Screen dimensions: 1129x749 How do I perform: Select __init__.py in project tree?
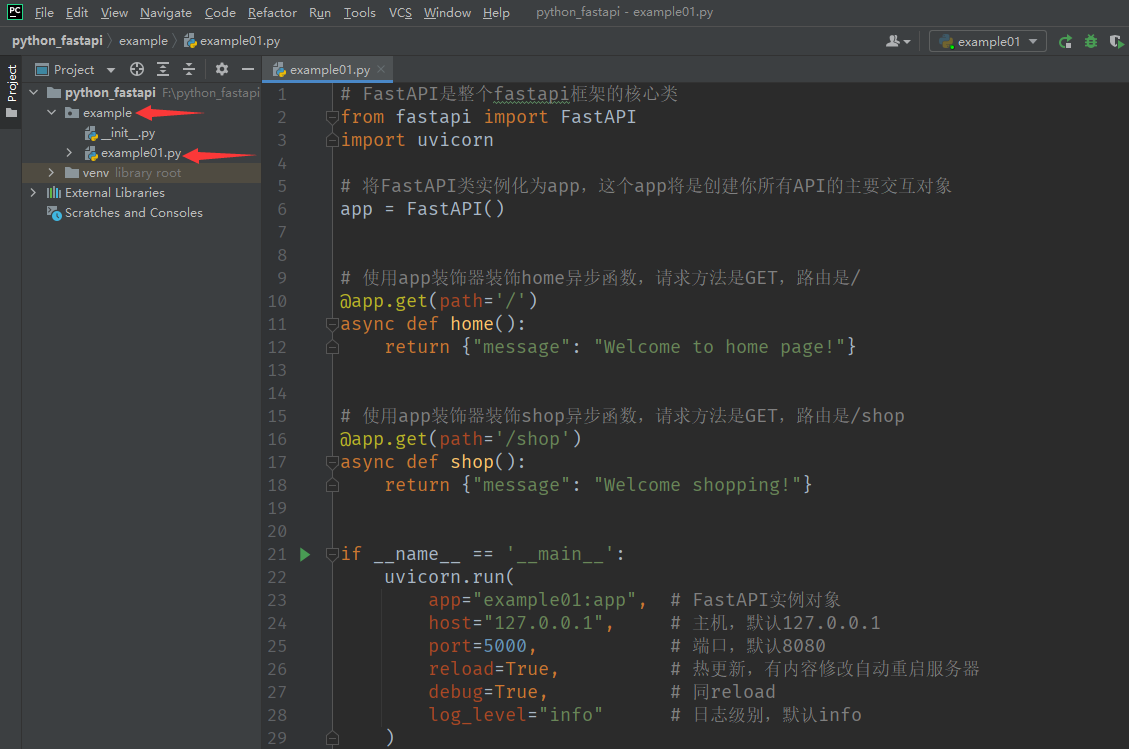[127, 133]
